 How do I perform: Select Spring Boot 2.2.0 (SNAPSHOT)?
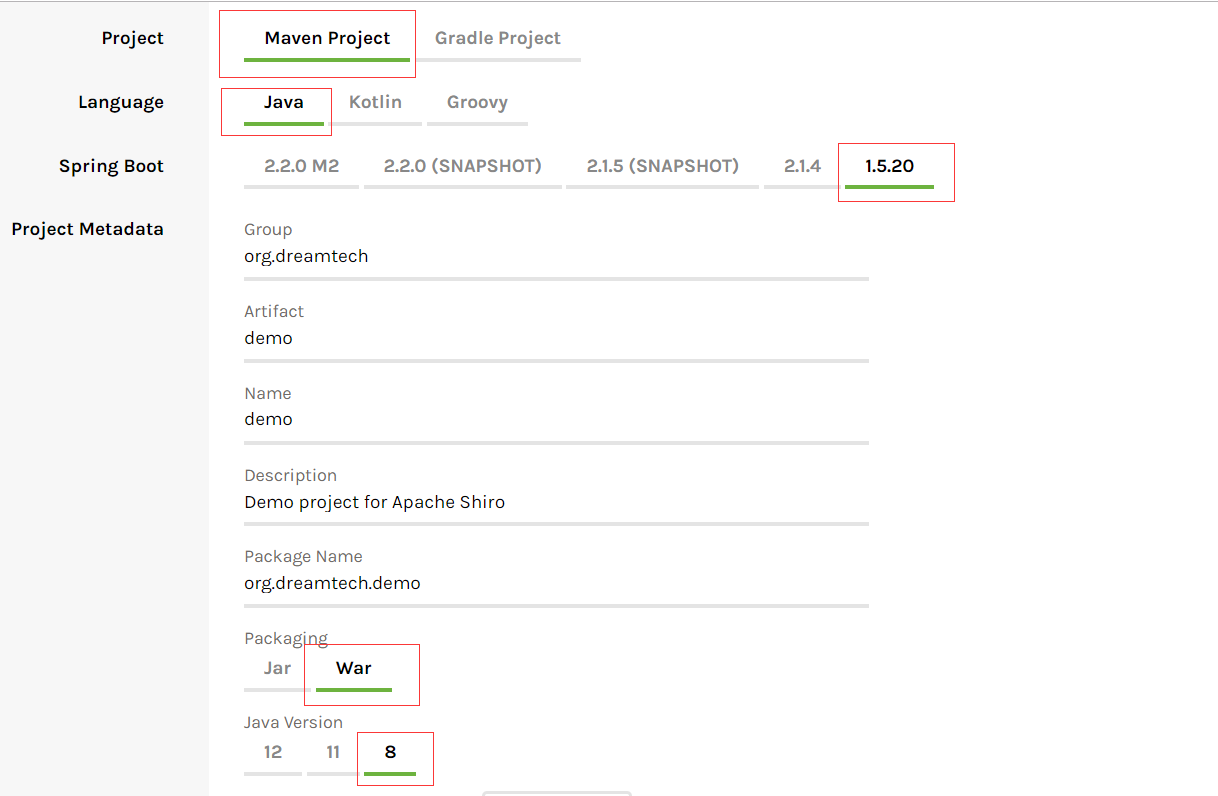462,167
